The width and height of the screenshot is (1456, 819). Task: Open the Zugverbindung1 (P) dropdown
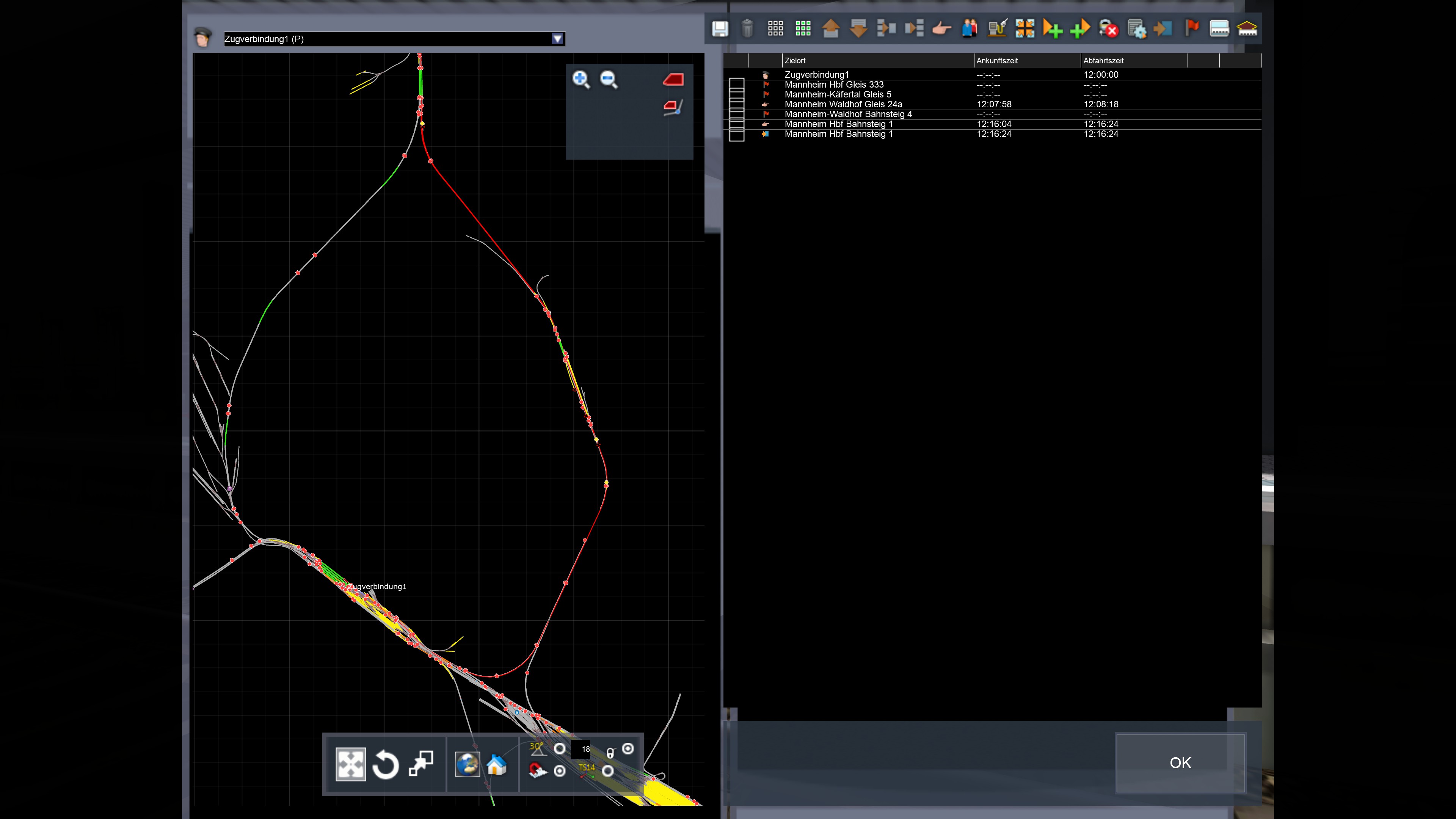click(557, 38)
